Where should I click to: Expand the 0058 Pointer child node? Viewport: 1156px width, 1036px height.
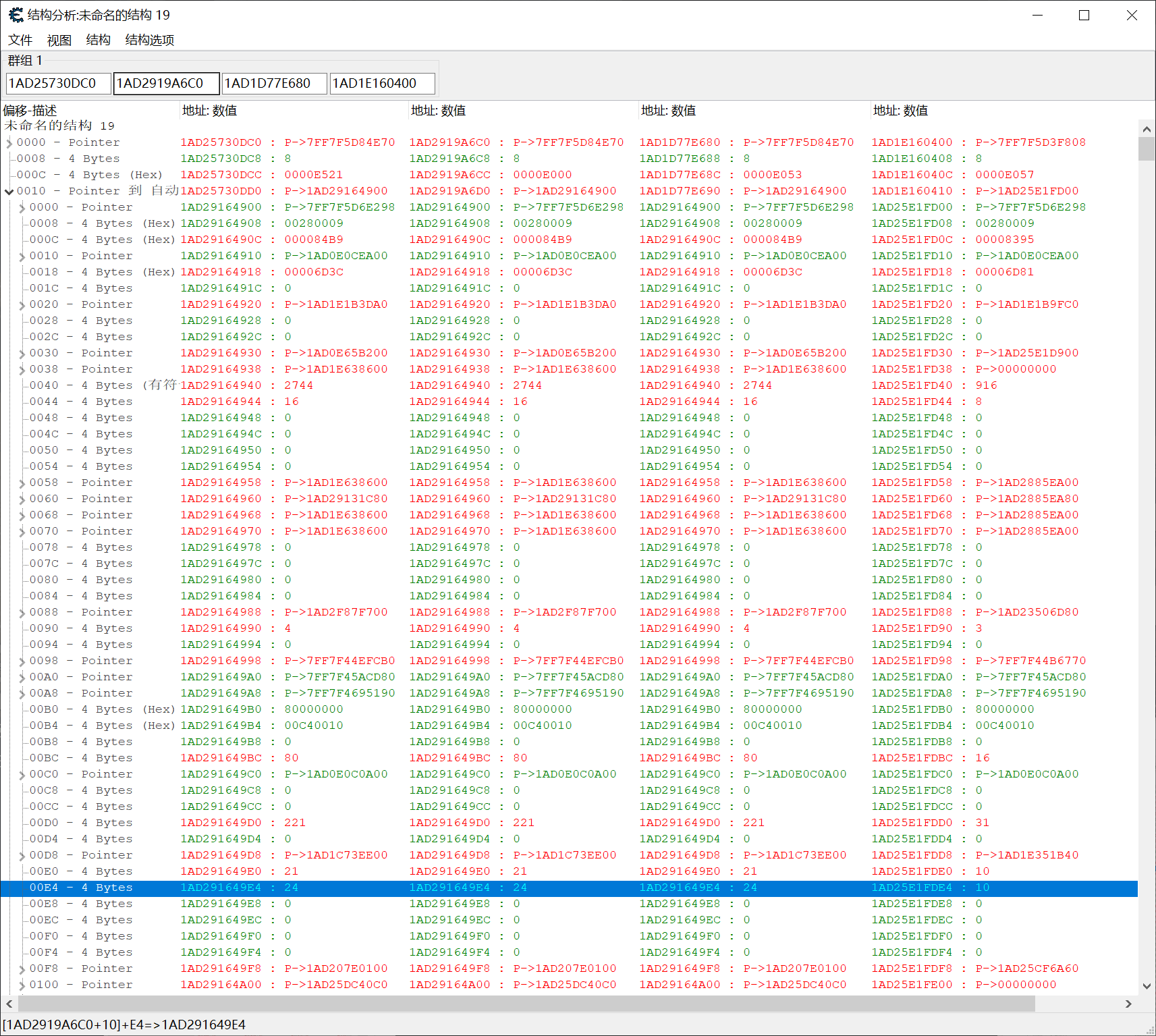click(22, 483)
